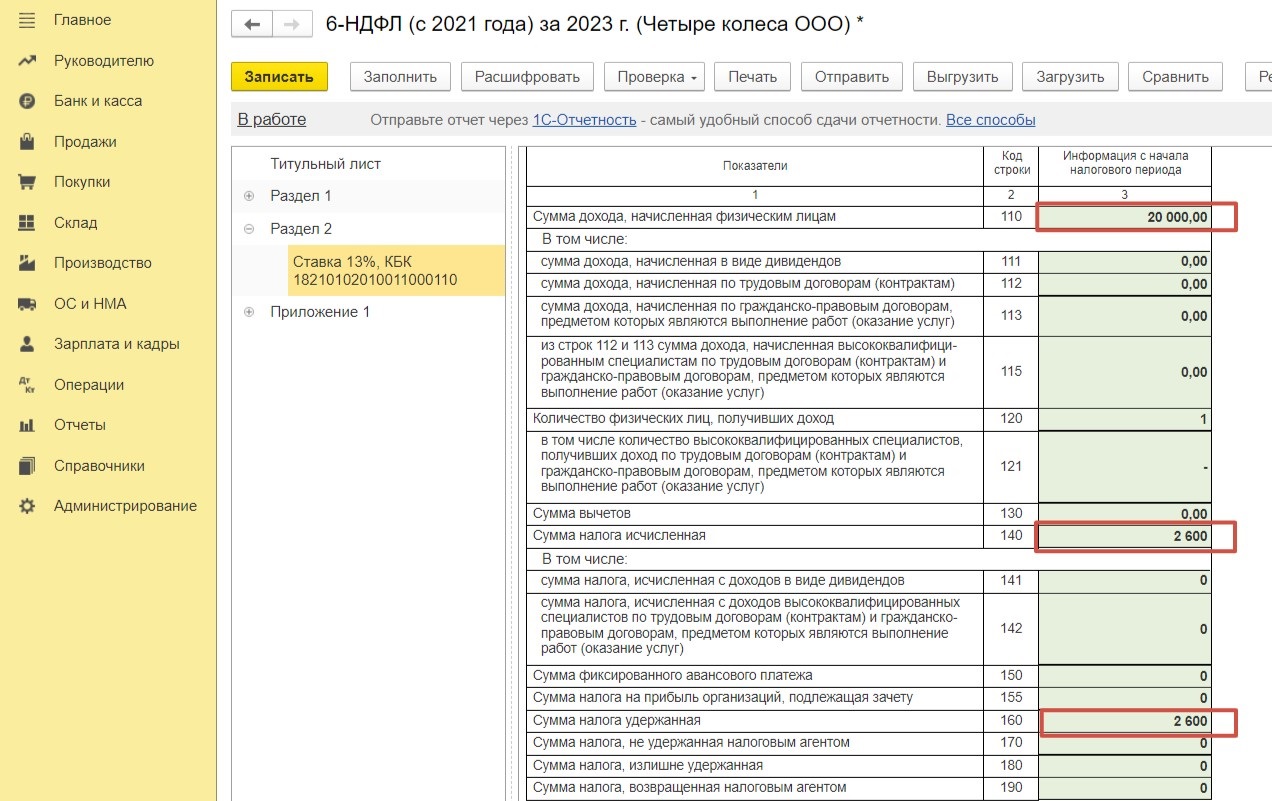Click the Администрирование gear icon
The width and height of the screenshot is (1272, 801).
point(28,506)
